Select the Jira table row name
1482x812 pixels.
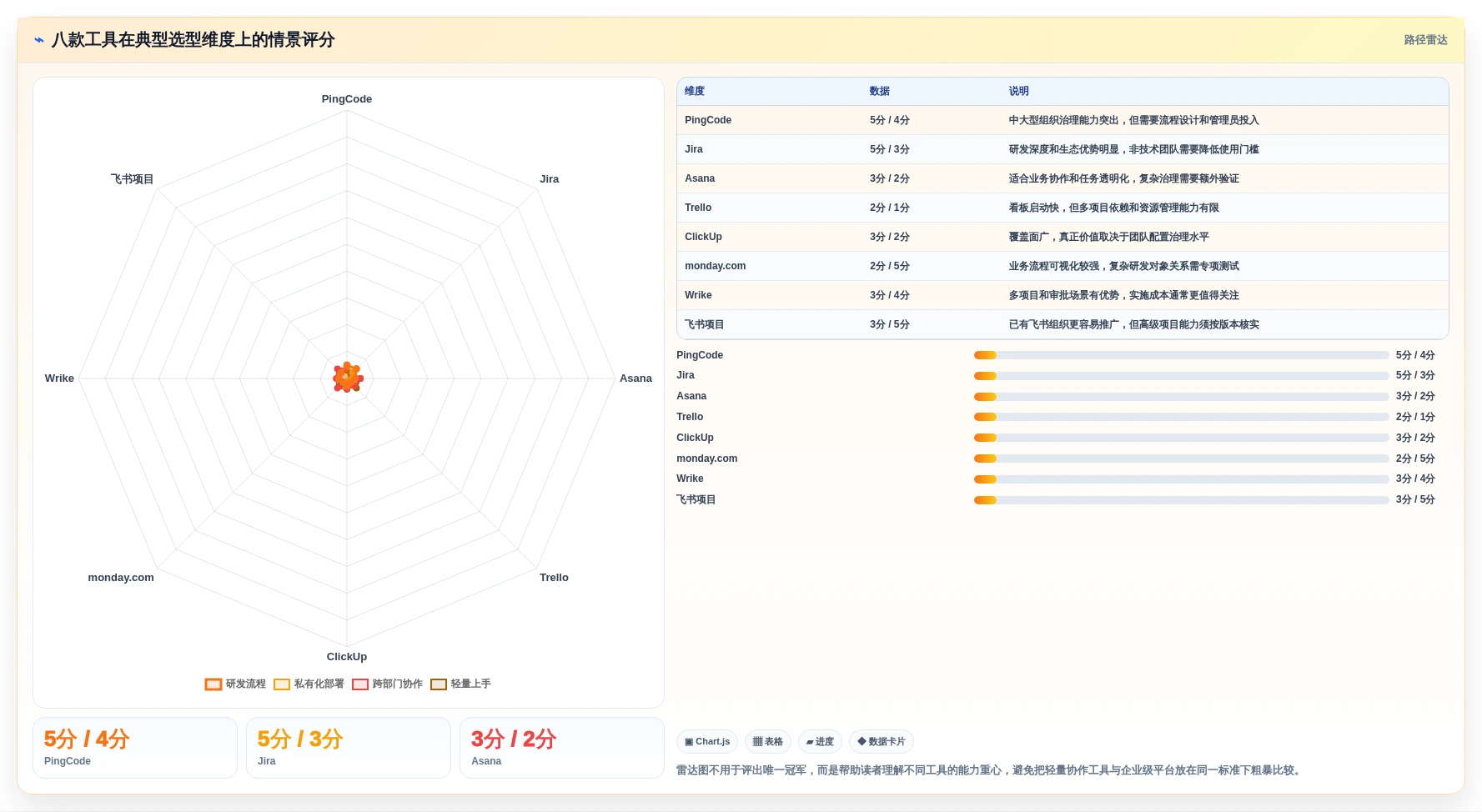[x=694, y=149]
